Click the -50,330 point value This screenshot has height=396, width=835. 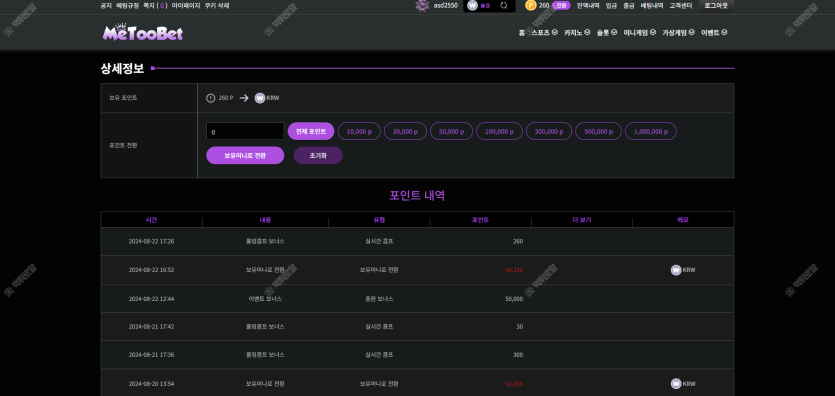(513, 270)
